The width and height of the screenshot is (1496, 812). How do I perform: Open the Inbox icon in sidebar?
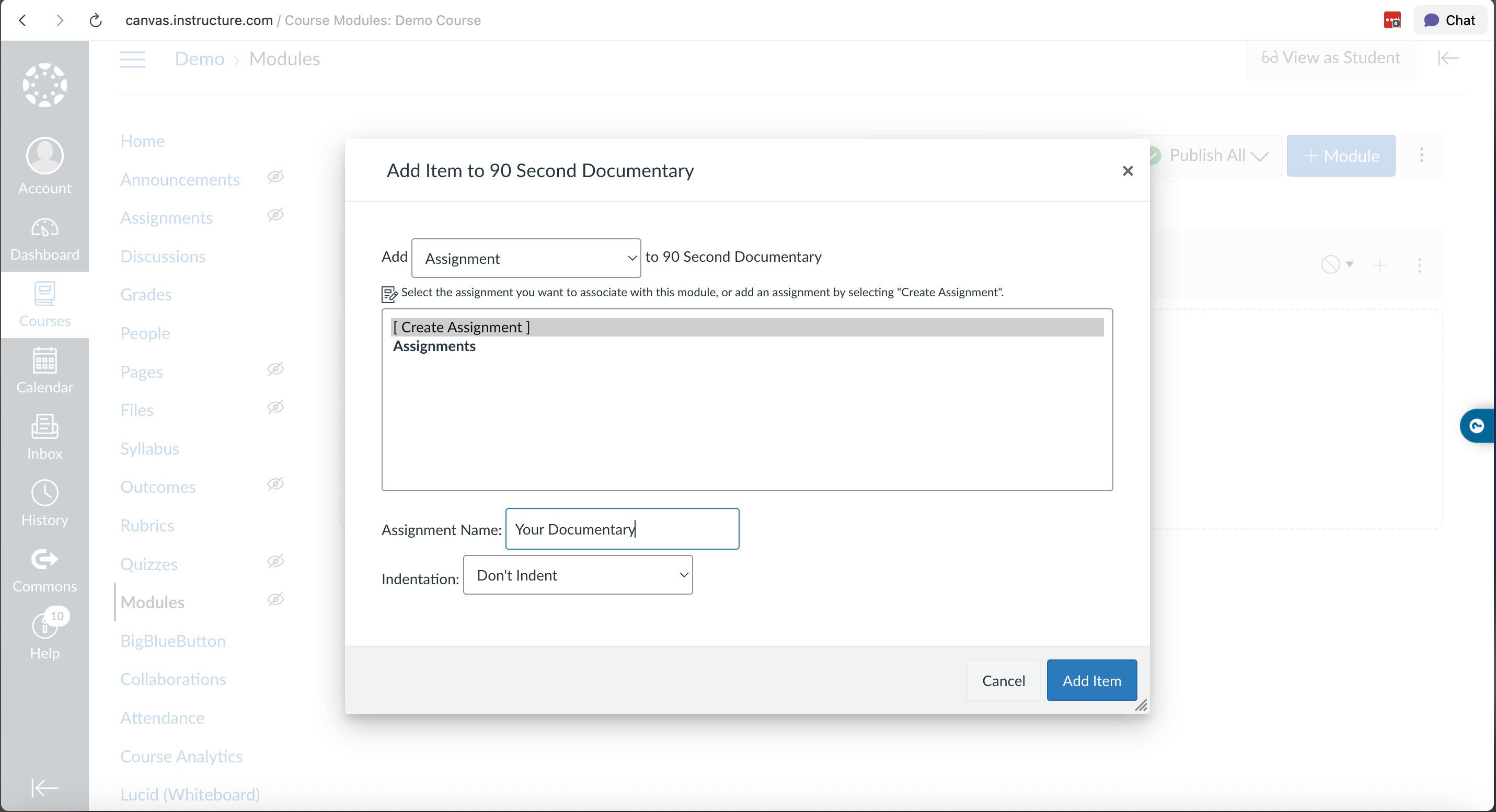coord(45,436)
